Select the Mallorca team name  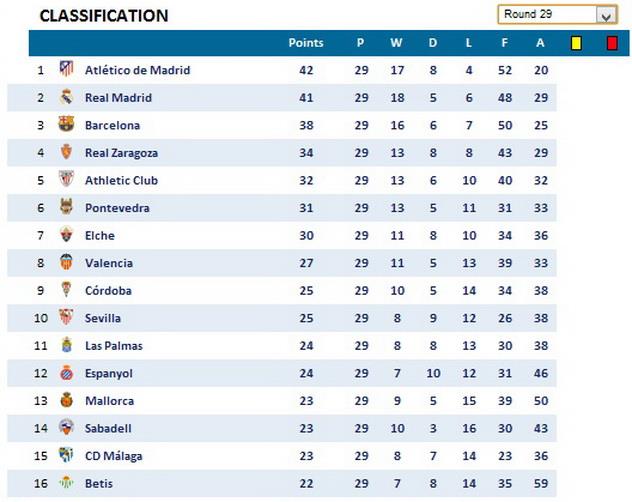(x=108, y=401)
